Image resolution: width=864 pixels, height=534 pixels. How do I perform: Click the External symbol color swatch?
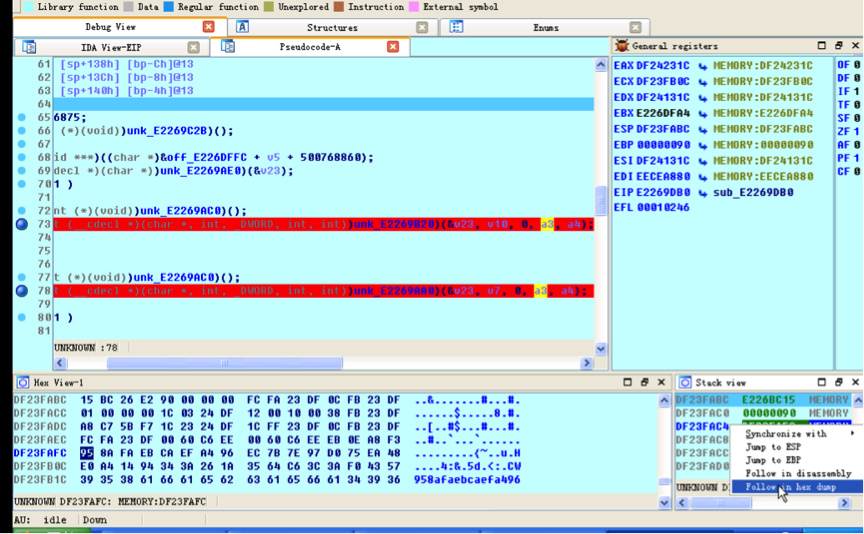pos(414,7)
